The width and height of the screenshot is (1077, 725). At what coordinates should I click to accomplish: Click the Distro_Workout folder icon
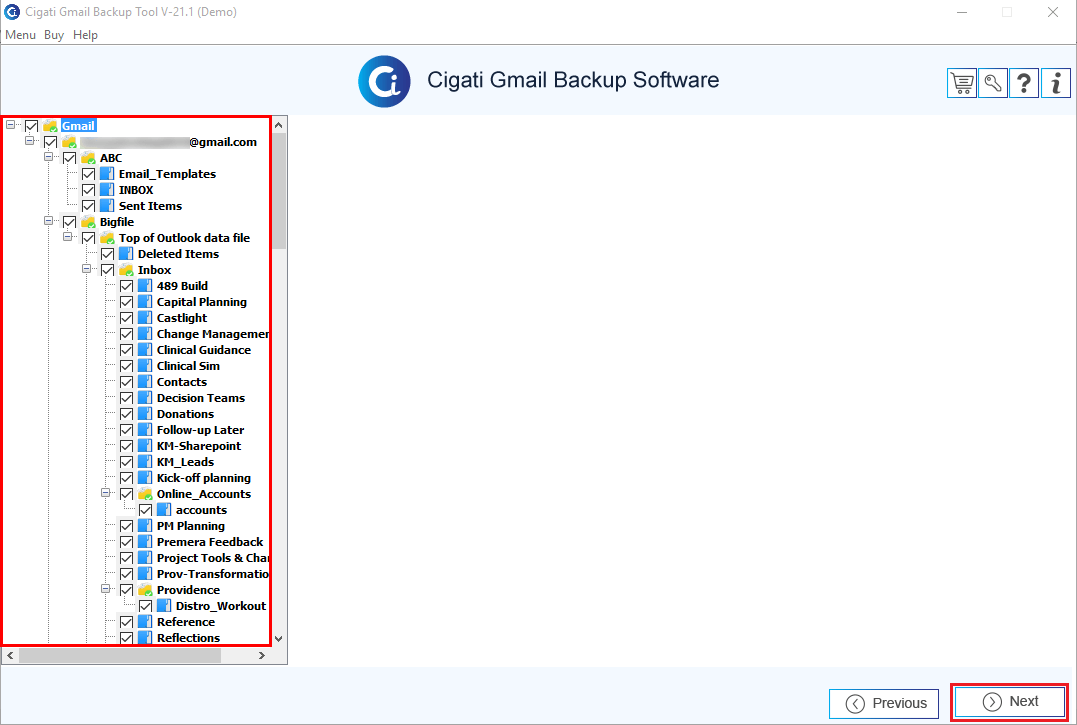164,606
